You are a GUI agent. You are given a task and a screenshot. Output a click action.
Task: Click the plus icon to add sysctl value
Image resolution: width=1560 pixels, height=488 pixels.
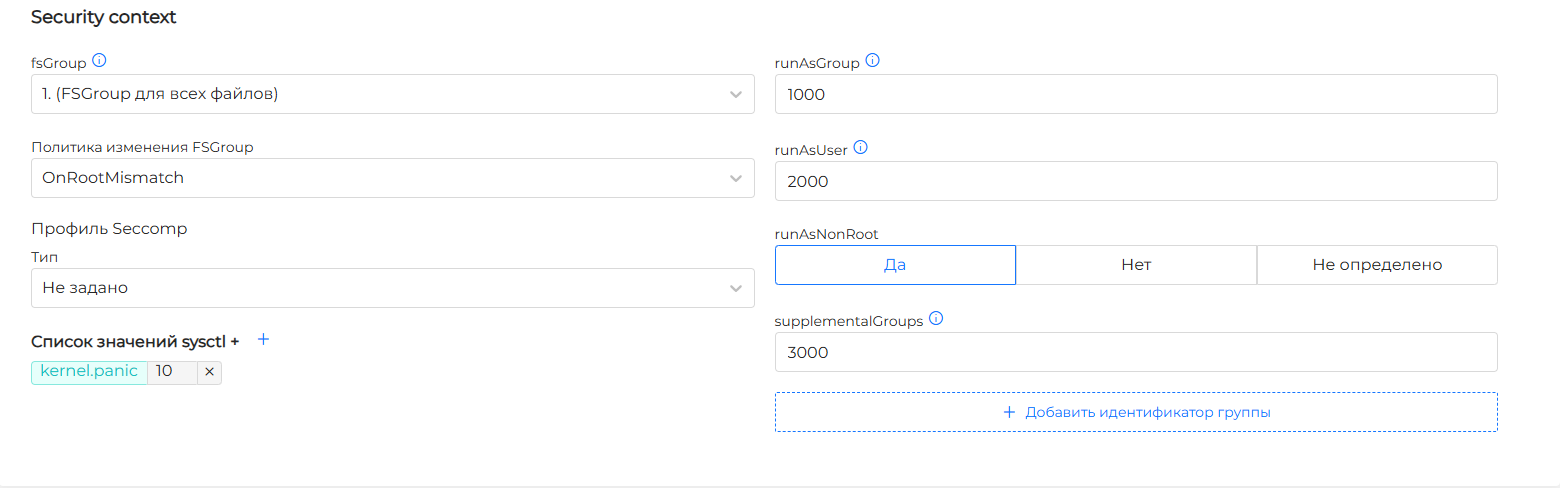click(264, 340)
